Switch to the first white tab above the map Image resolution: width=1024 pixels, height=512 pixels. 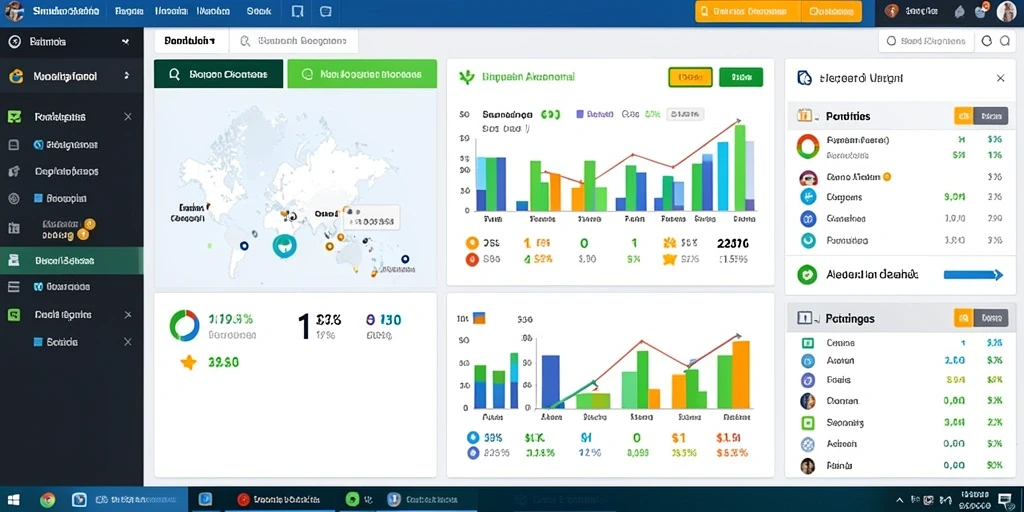(191, 40)
